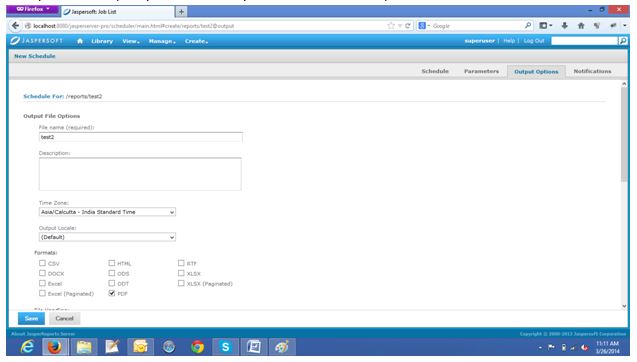Viewport: 637px width, 362px height.
Task: Open the Time Zone dropdown
Action: coord(107,212)
